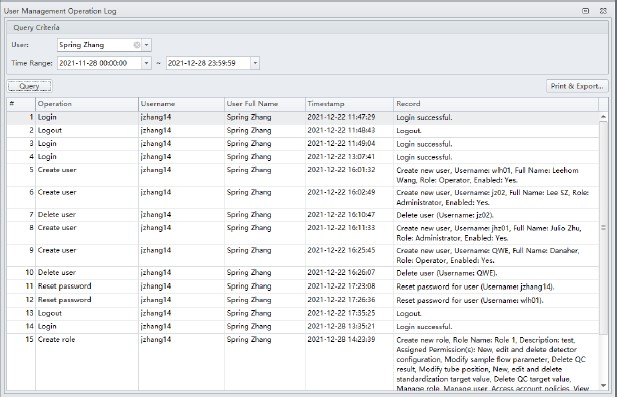Select the Create new role Role 1 record
617x397 pixels.
click(x=492, y=364)
